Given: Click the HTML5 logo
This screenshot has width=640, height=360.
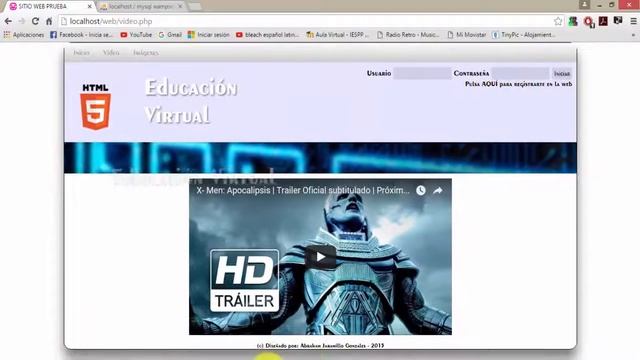Looking at the screenshot, I should pyautogui.click(x=96, y=107).
